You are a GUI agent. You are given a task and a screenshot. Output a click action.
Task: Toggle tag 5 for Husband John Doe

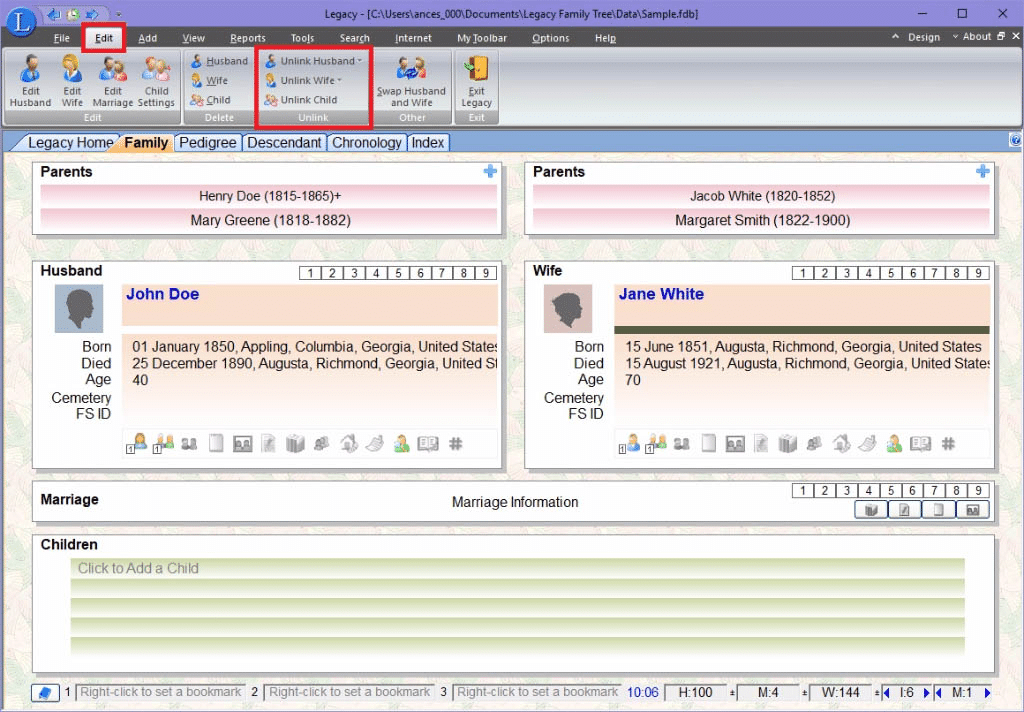tap(398, 273)
